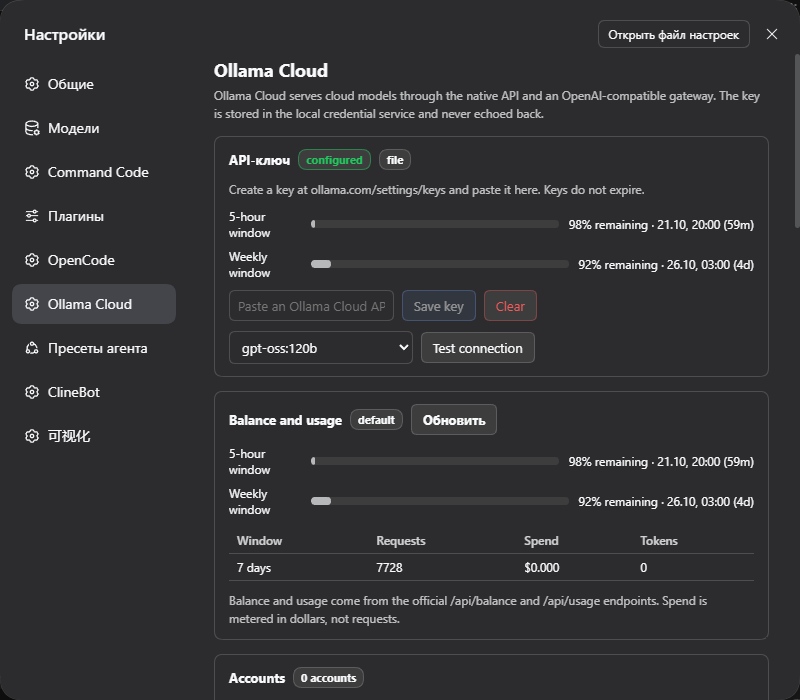The image size is (800, 700).
Task: Click the default badge by Balance and usage
Action: pyautogui.click(x=376, y=420)
